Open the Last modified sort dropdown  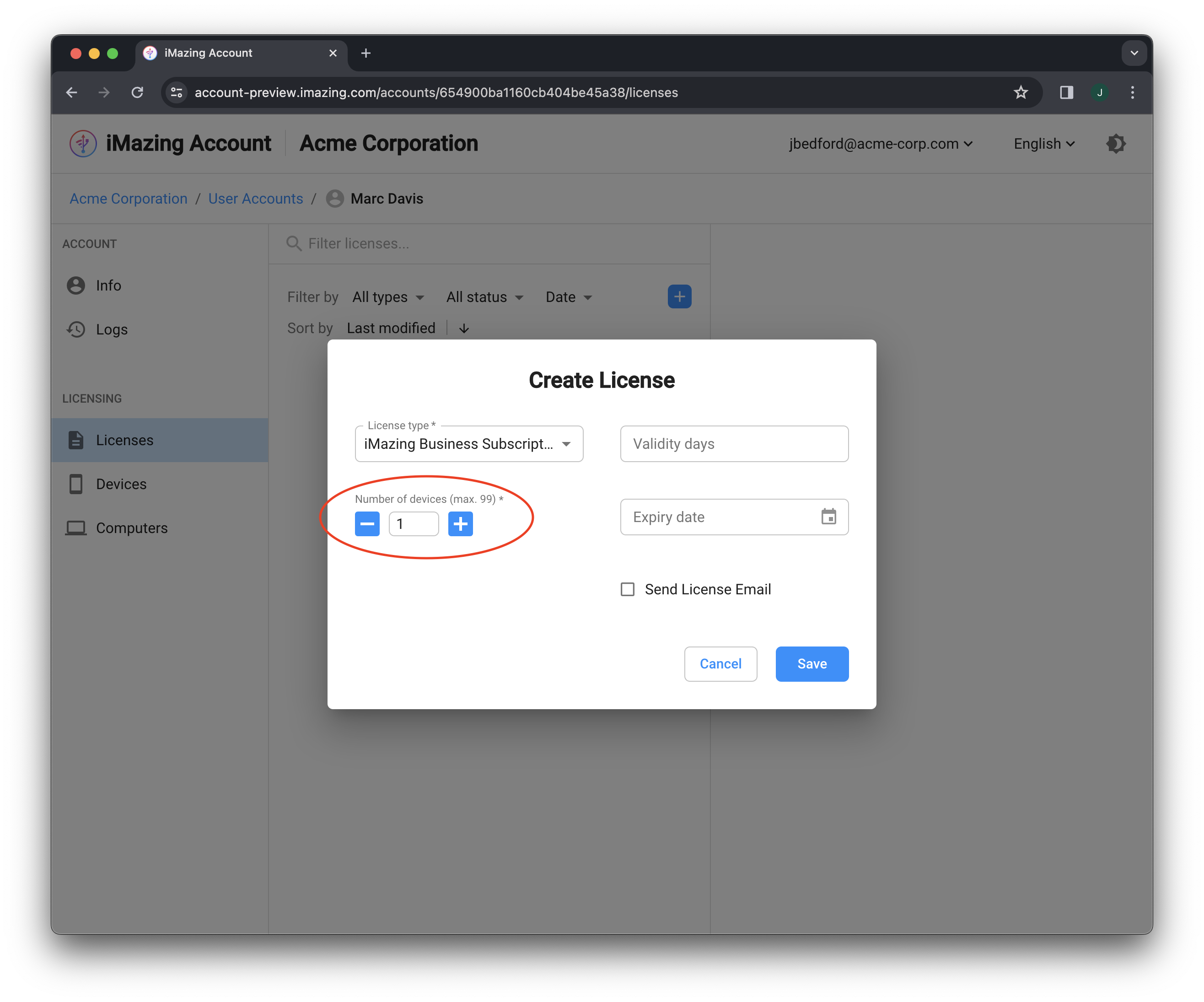[x=391, y=328]
